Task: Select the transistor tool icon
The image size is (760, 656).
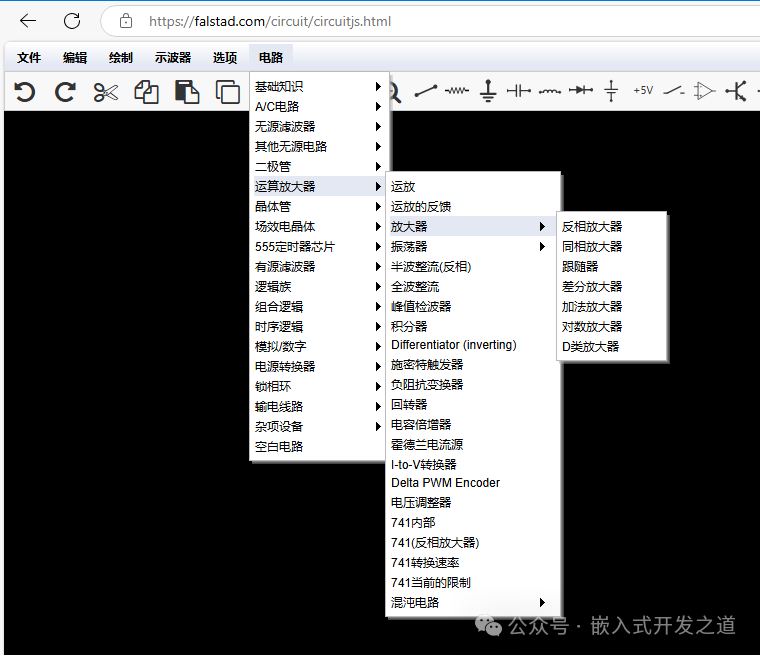Action: point(736,91)
